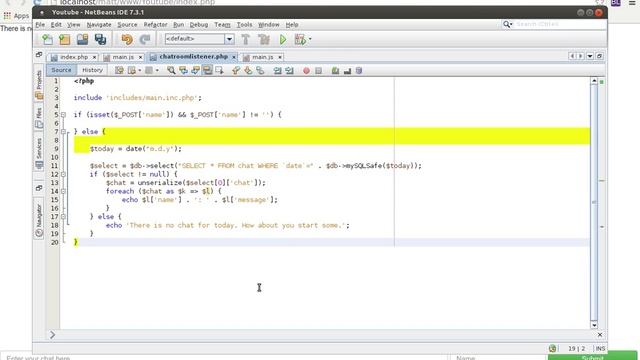Collapse code fold at line 5
Image resolution: width=640 pixels, height=360 pixels.
[x=63, y=115]
